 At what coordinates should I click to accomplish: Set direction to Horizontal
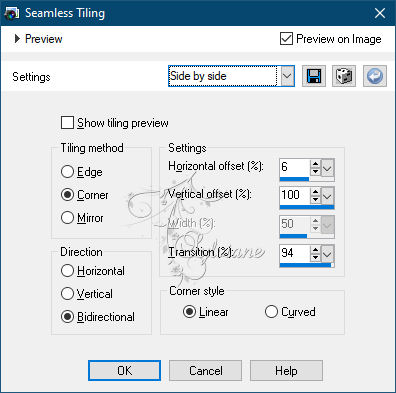(67, 271)
